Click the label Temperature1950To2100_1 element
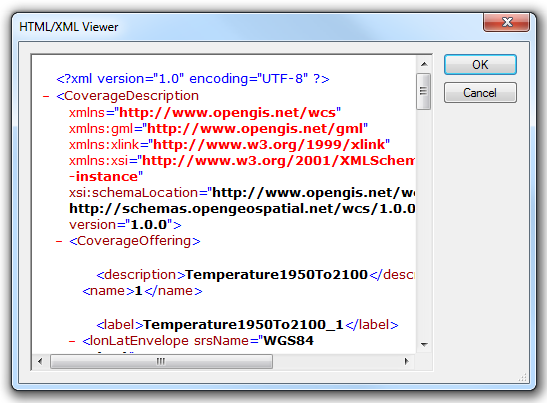The image size is (547, 403). coord(247,325)
